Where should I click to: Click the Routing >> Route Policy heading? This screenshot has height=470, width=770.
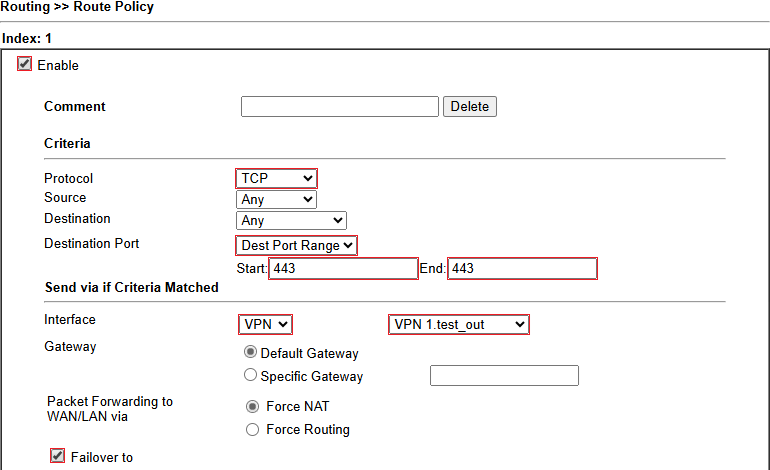click(x=77, y=7)
